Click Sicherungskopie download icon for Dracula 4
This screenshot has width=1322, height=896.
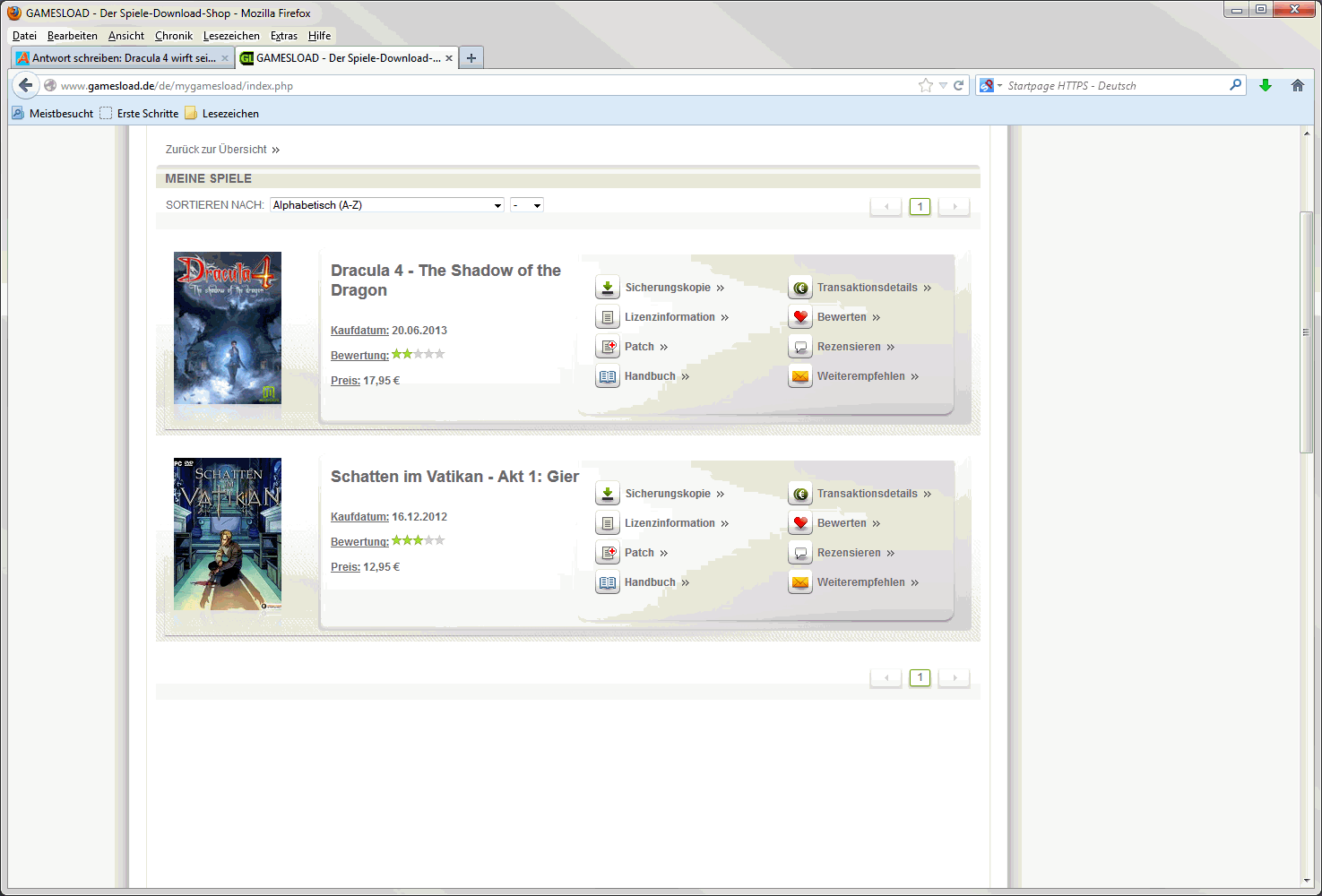click(x=608, y=288)
